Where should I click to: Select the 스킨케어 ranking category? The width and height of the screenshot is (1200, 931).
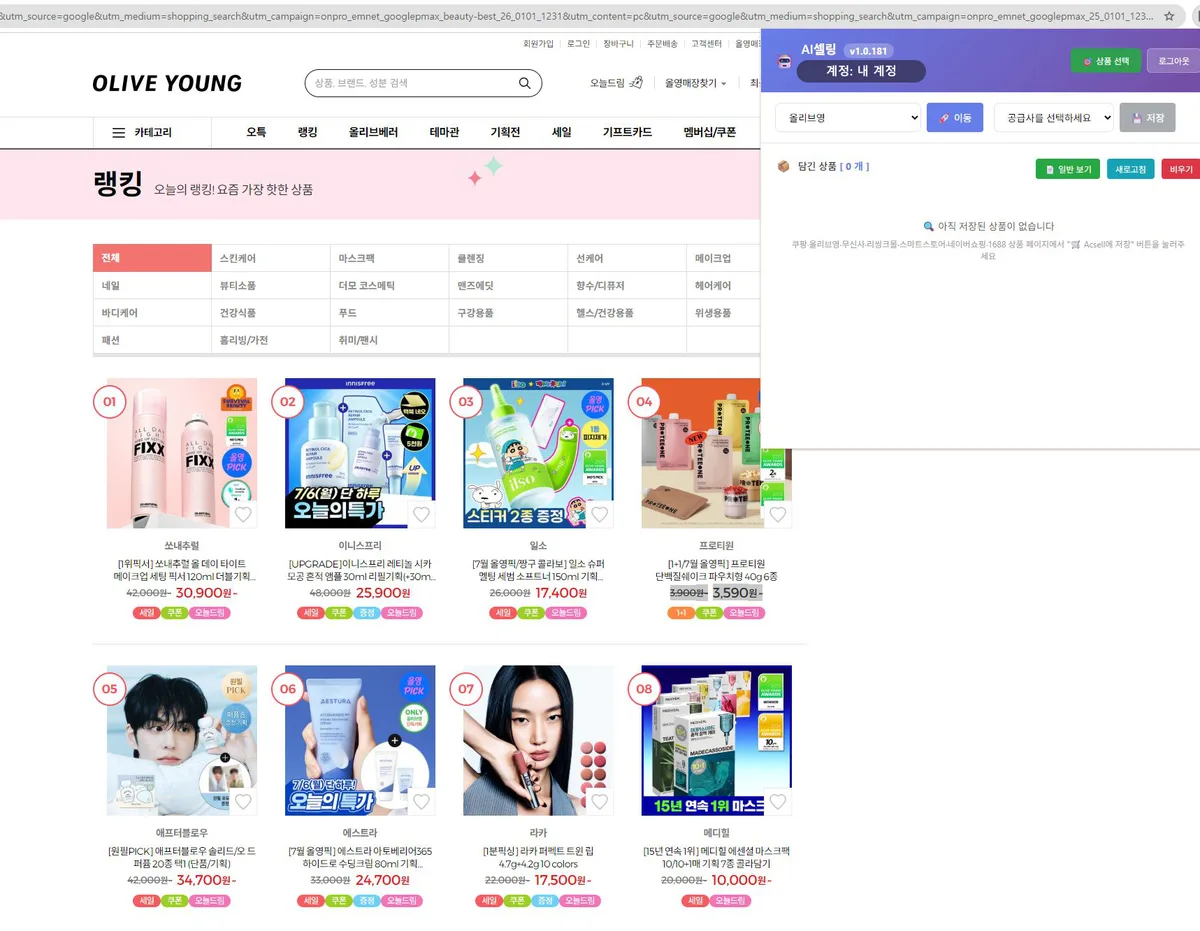pyautogui.click(x=271, y=258)
